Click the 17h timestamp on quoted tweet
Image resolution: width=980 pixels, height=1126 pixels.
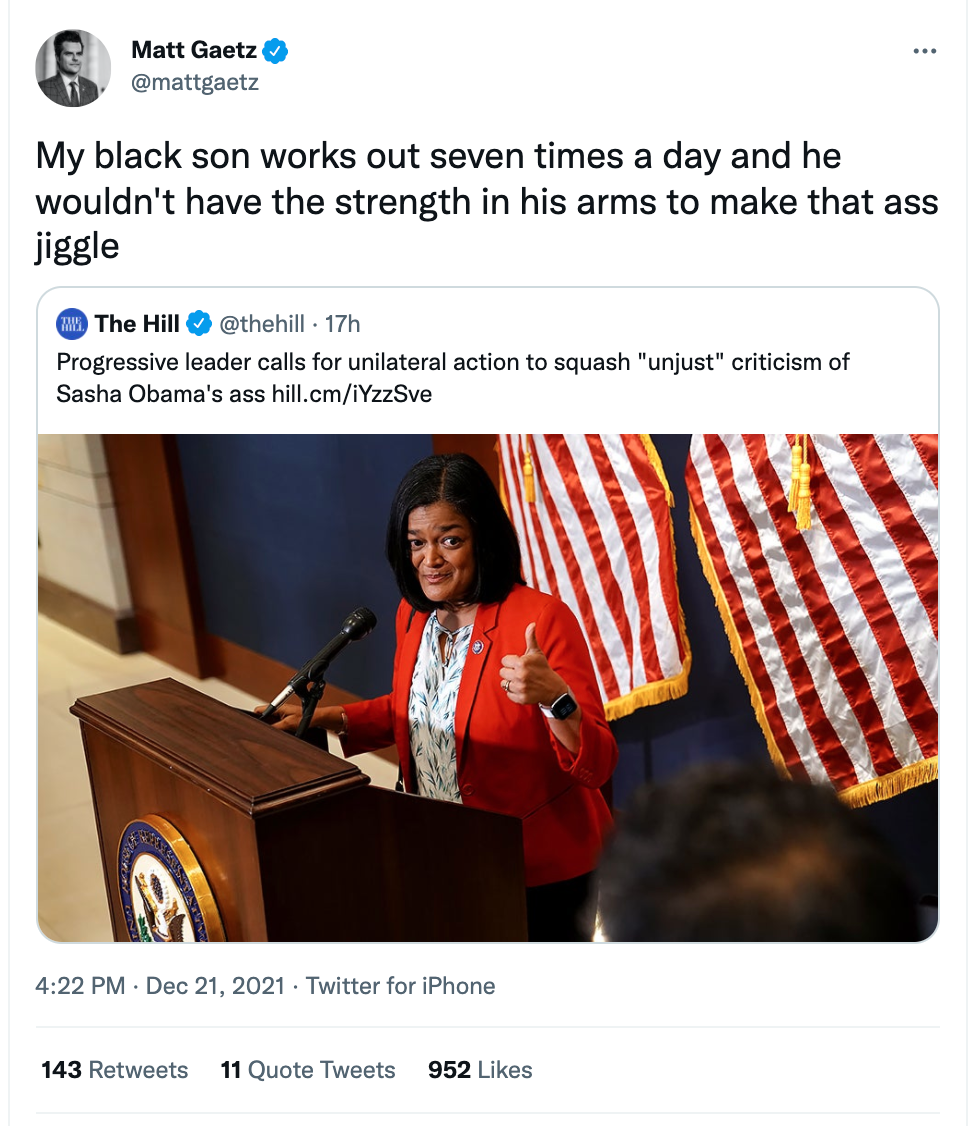[x=343, y=323]
